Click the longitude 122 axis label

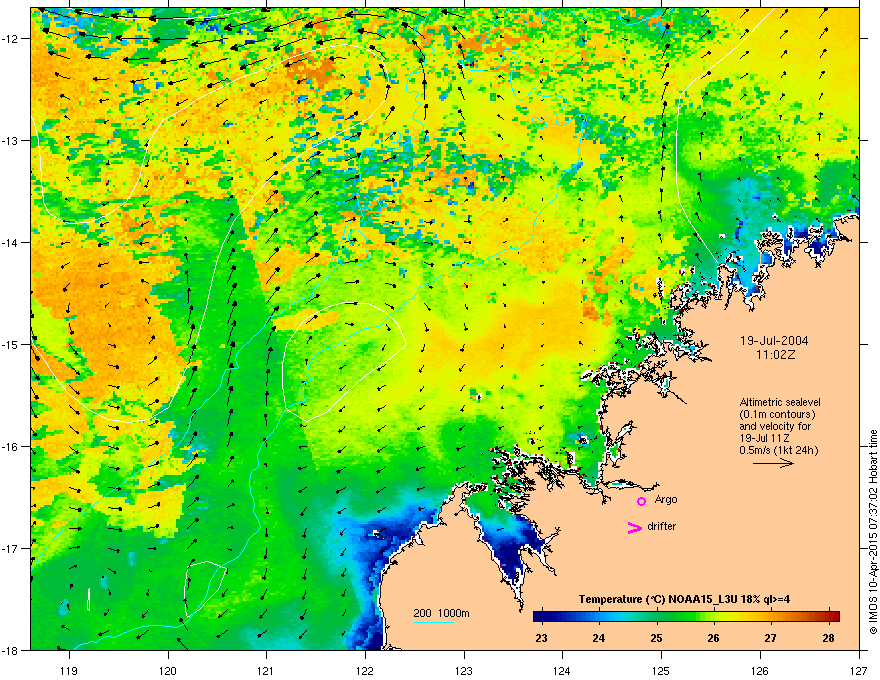[365, 670]
